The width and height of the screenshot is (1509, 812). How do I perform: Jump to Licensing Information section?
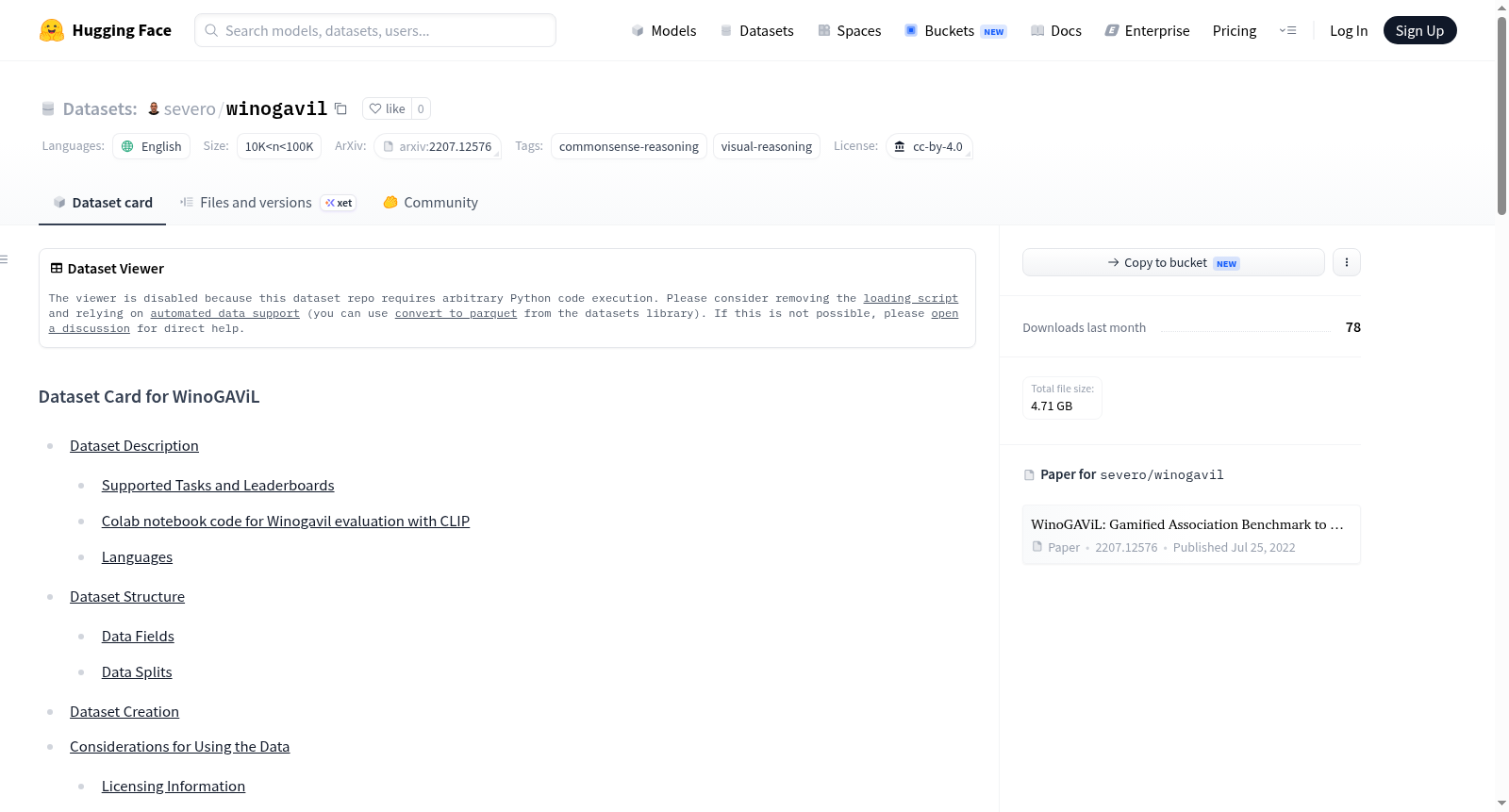[174, 787]
